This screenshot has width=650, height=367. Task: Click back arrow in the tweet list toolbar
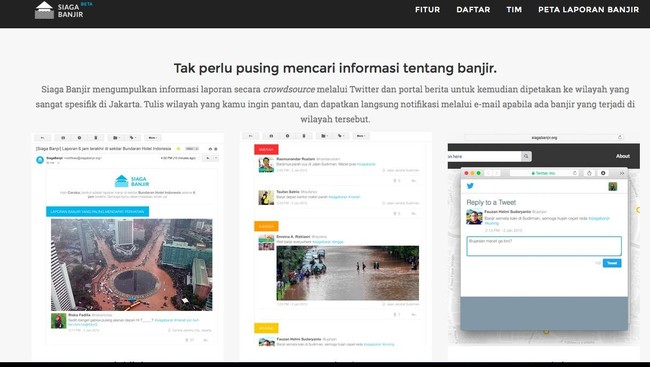pos(250,136)
